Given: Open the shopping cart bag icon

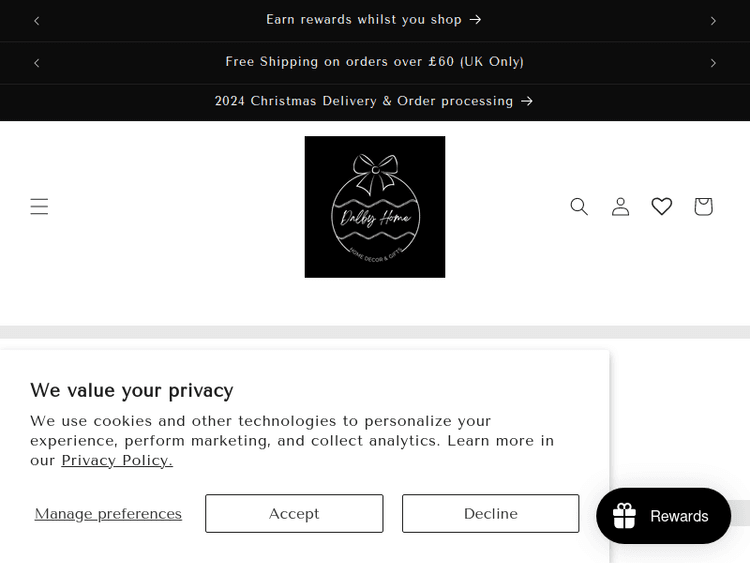Looking at the screenshot, I should (x=703, y=206).
